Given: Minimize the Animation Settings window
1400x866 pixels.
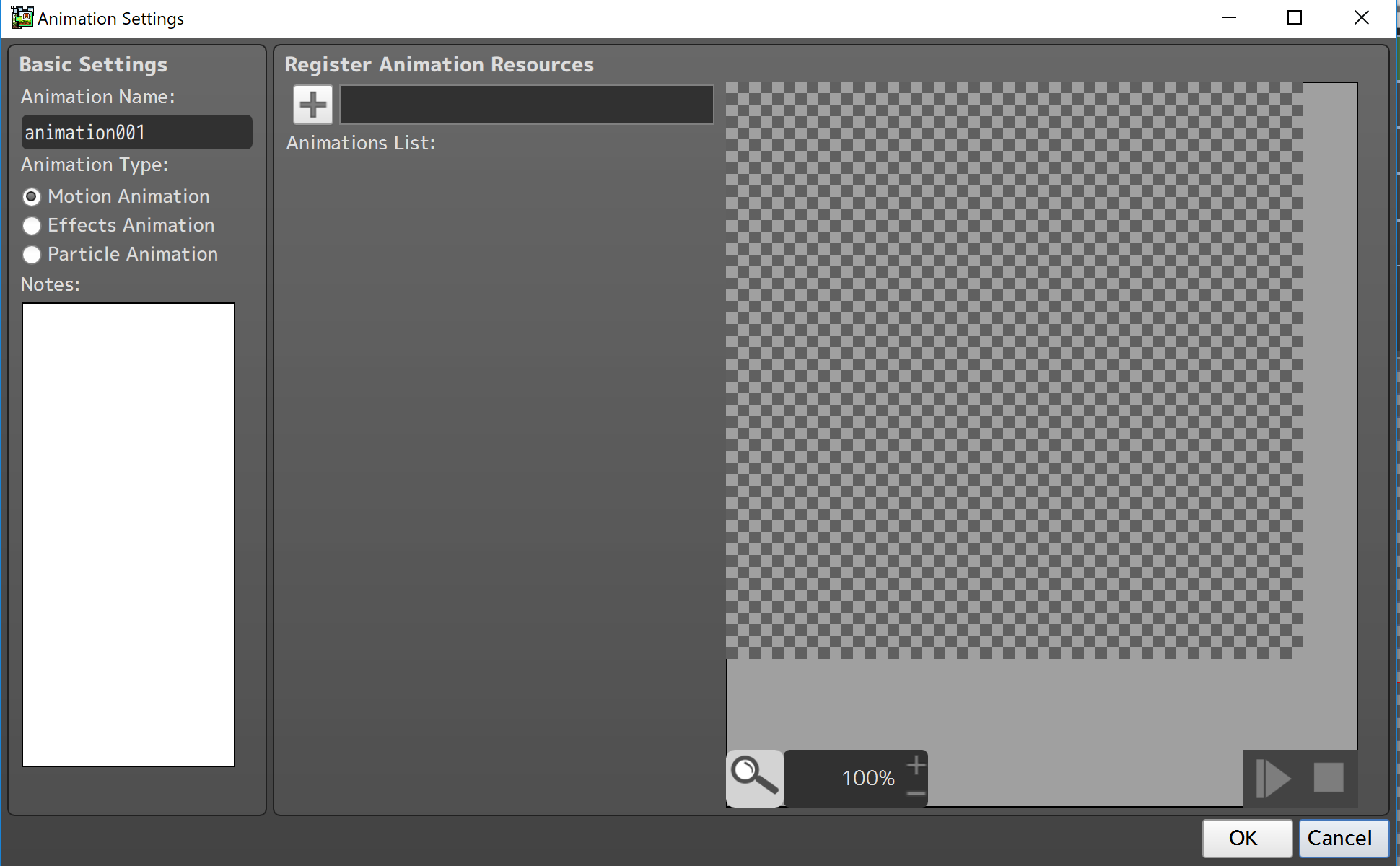Looking at the screenshot, I should pyautogui.click(x=1229, y=18).
